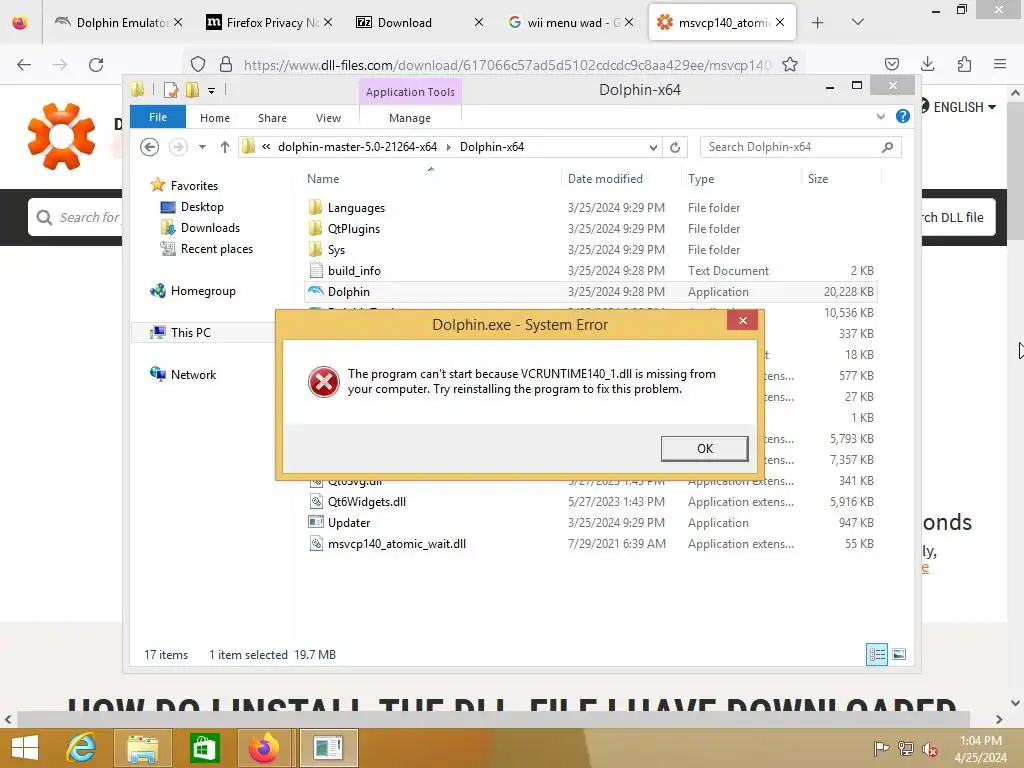Image resolution: width=1024 pixels, height=768 pixels.
Task: Click the browser page vertical scrollbar
Action: pos(1015,170)
